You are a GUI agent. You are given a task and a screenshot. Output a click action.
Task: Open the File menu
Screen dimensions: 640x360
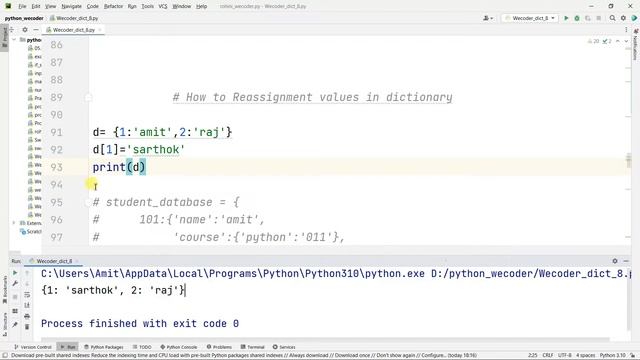tap(22, 6)
